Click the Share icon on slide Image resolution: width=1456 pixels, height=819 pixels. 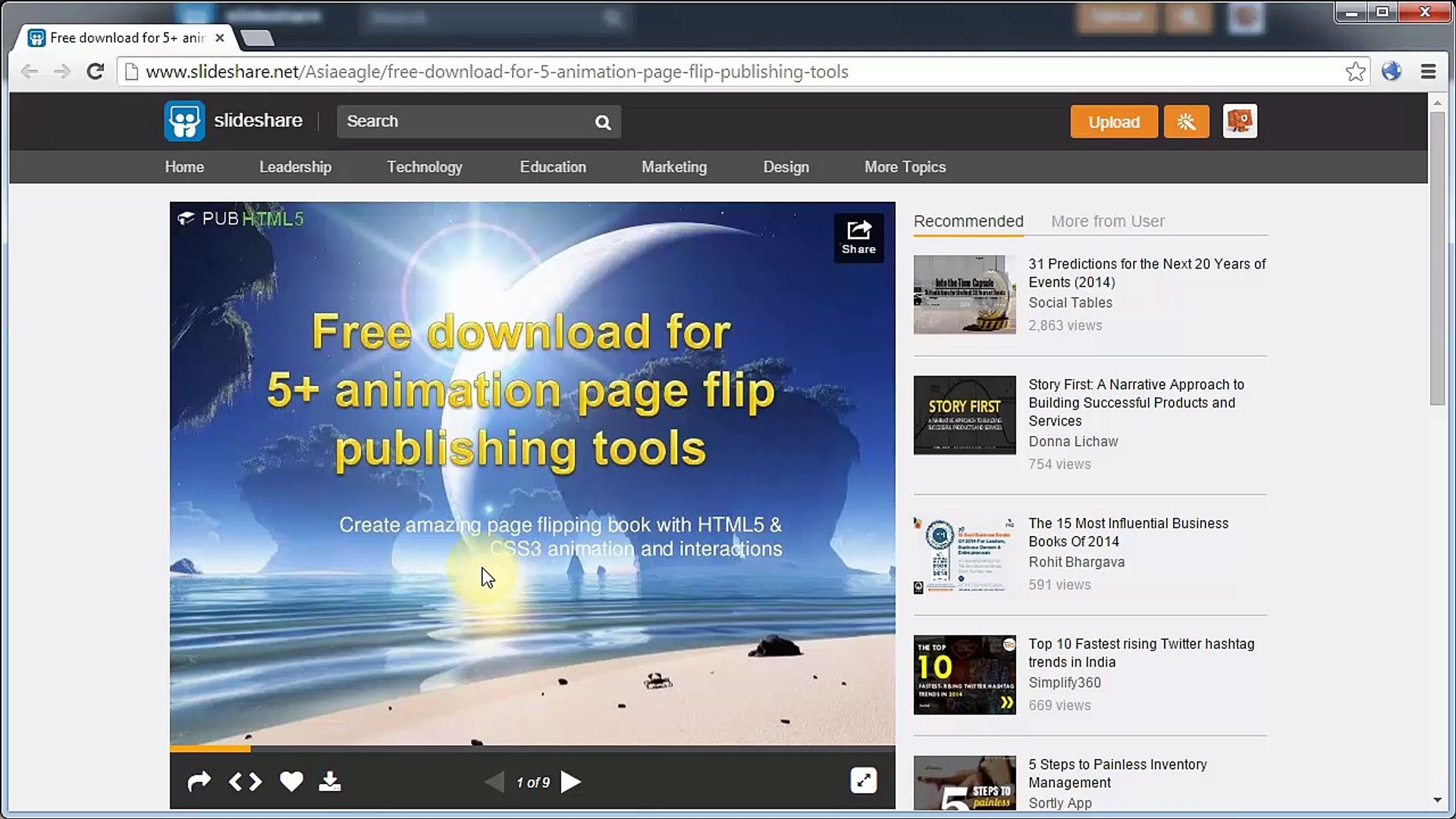pos(858,237)
